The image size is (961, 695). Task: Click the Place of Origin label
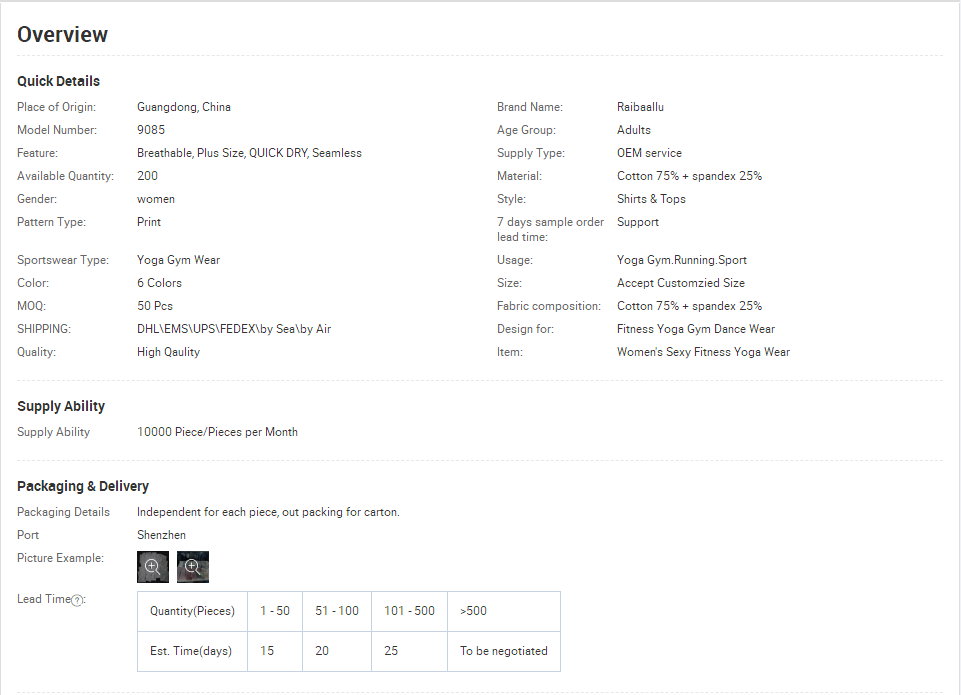56,107
